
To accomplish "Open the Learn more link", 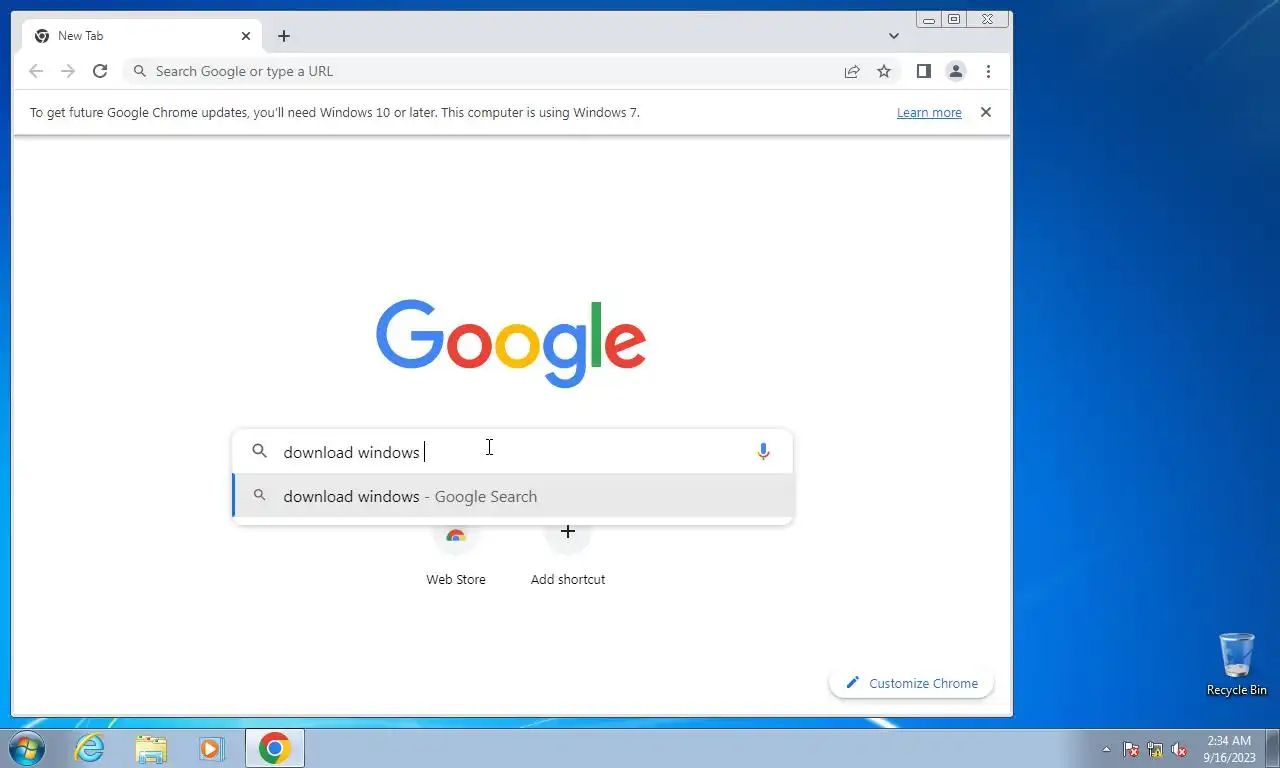I will [929, 113].
